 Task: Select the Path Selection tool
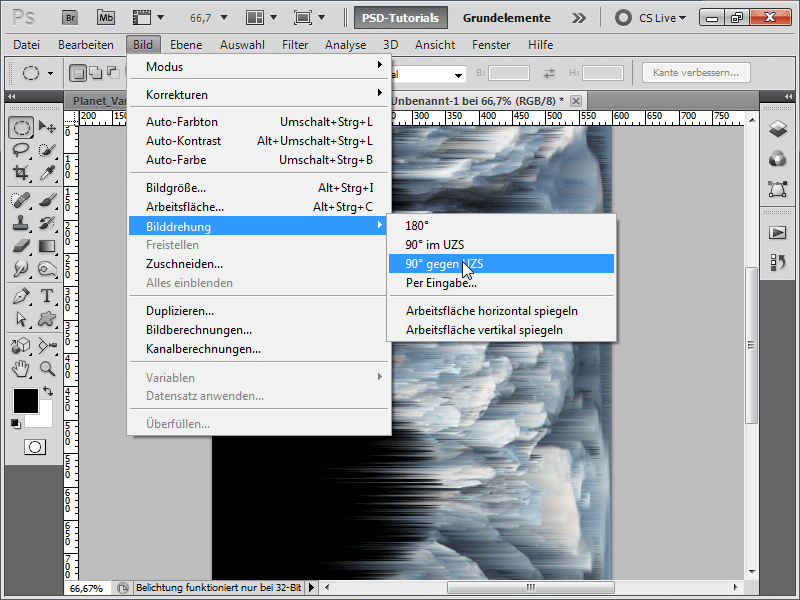tap(21, 319)
